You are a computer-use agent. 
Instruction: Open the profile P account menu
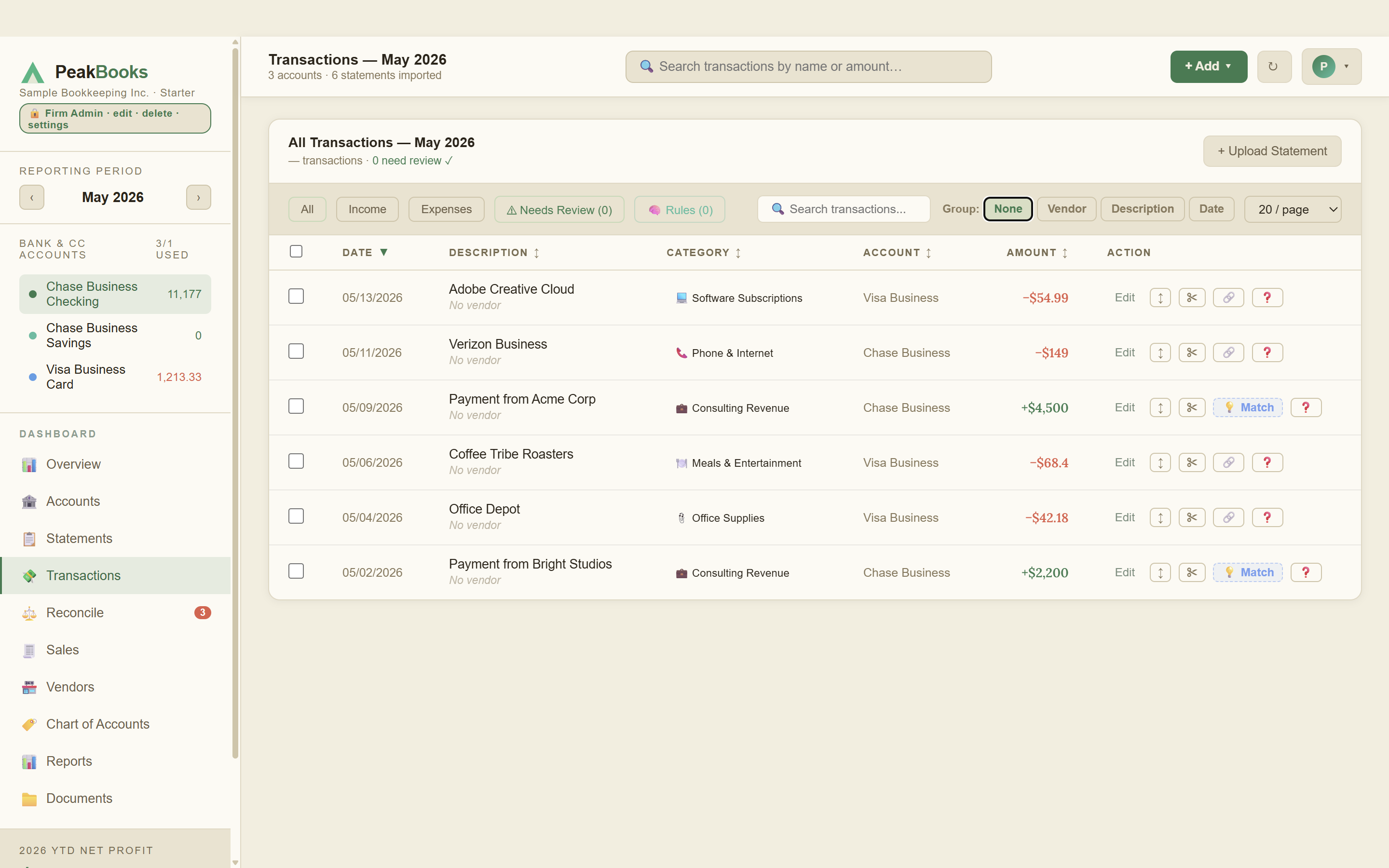(1332, 67)
